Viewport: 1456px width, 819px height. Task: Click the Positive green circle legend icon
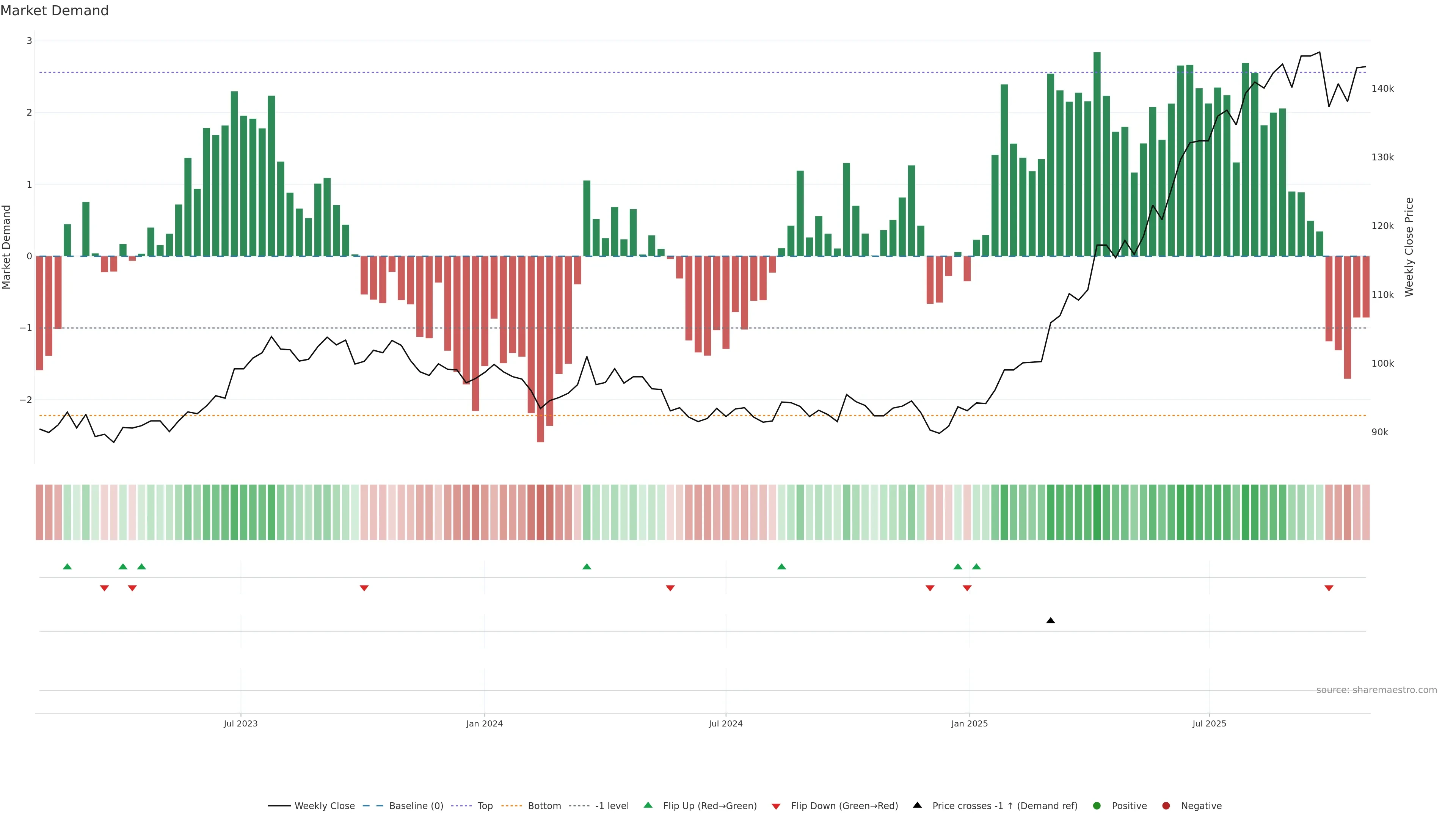(x=1097, y=805)
